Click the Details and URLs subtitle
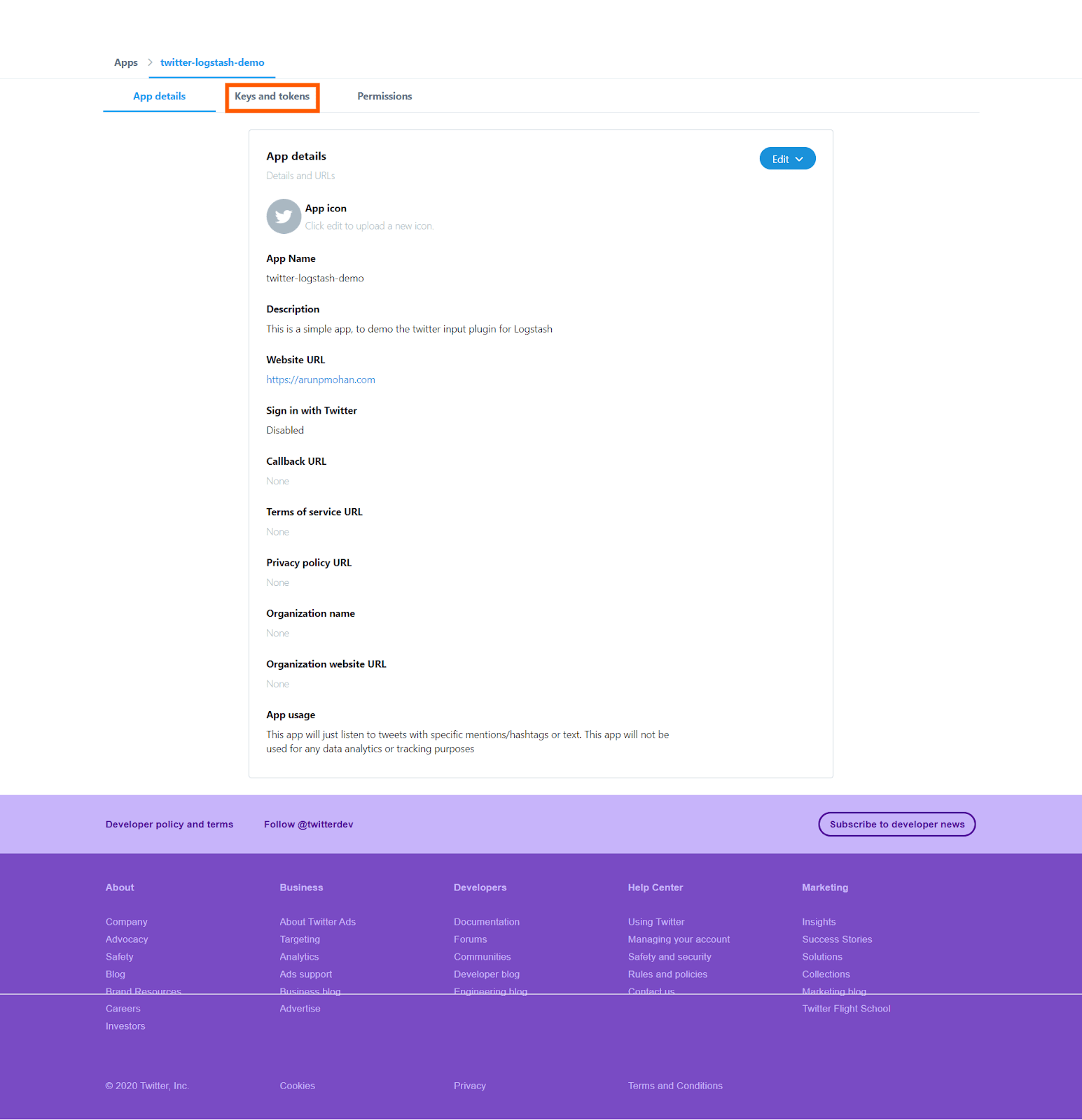Screen dimensions: 1082x1120 coord(300,176)
